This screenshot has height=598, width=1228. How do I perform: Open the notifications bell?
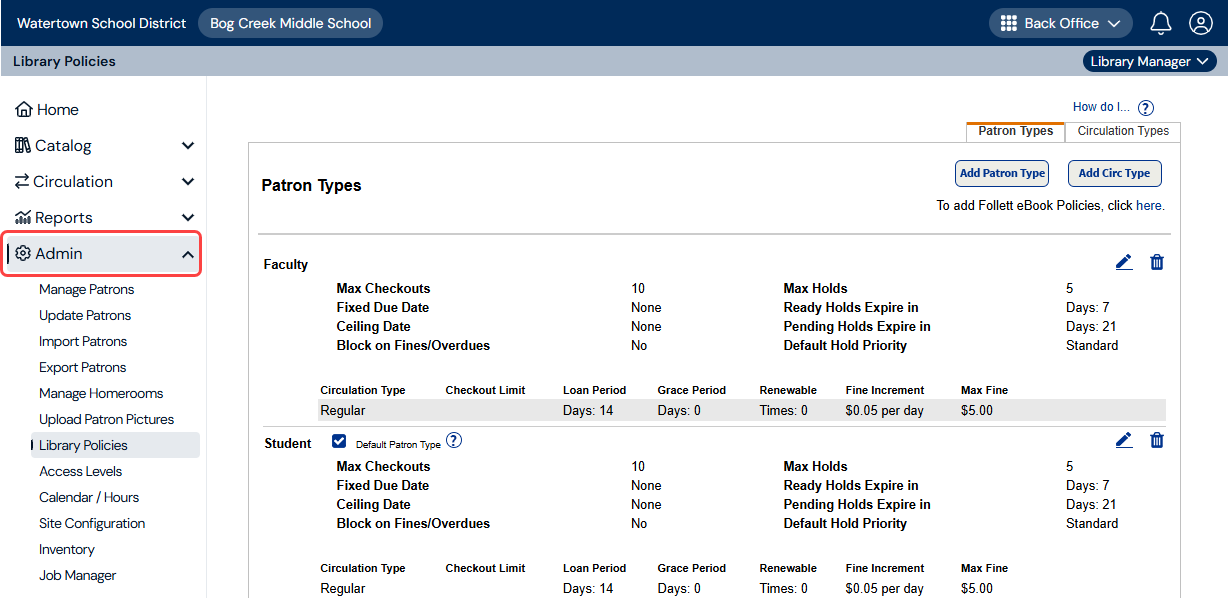click(1160, 22)
